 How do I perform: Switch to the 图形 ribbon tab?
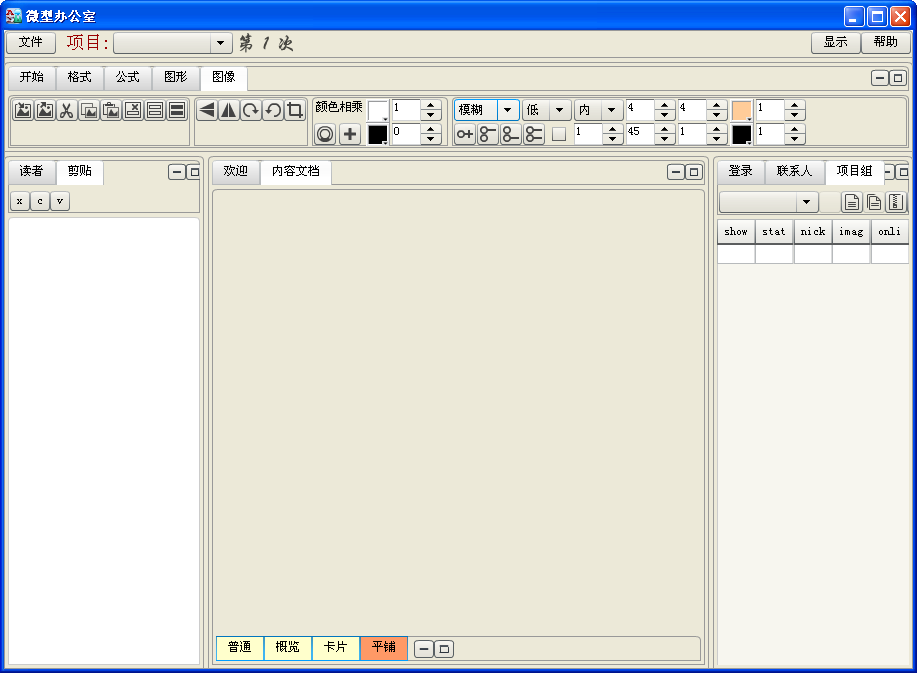click(x=175, y=77)
